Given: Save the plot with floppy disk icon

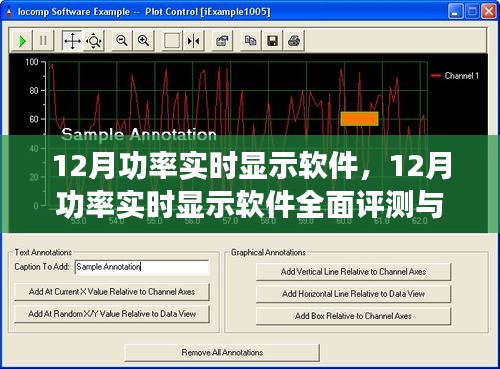Looking at the screenshot, I should coord(272,41).
